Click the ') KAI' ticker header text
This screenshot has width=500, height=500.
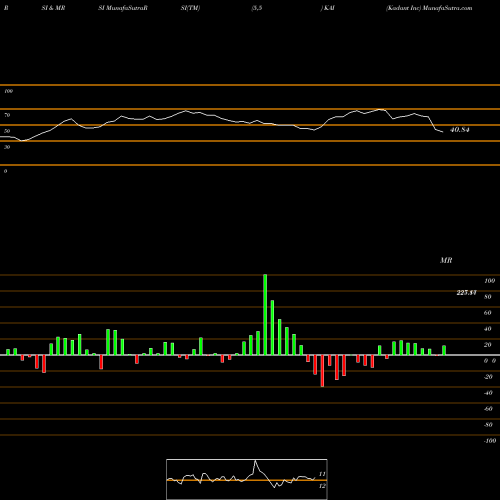328,8
